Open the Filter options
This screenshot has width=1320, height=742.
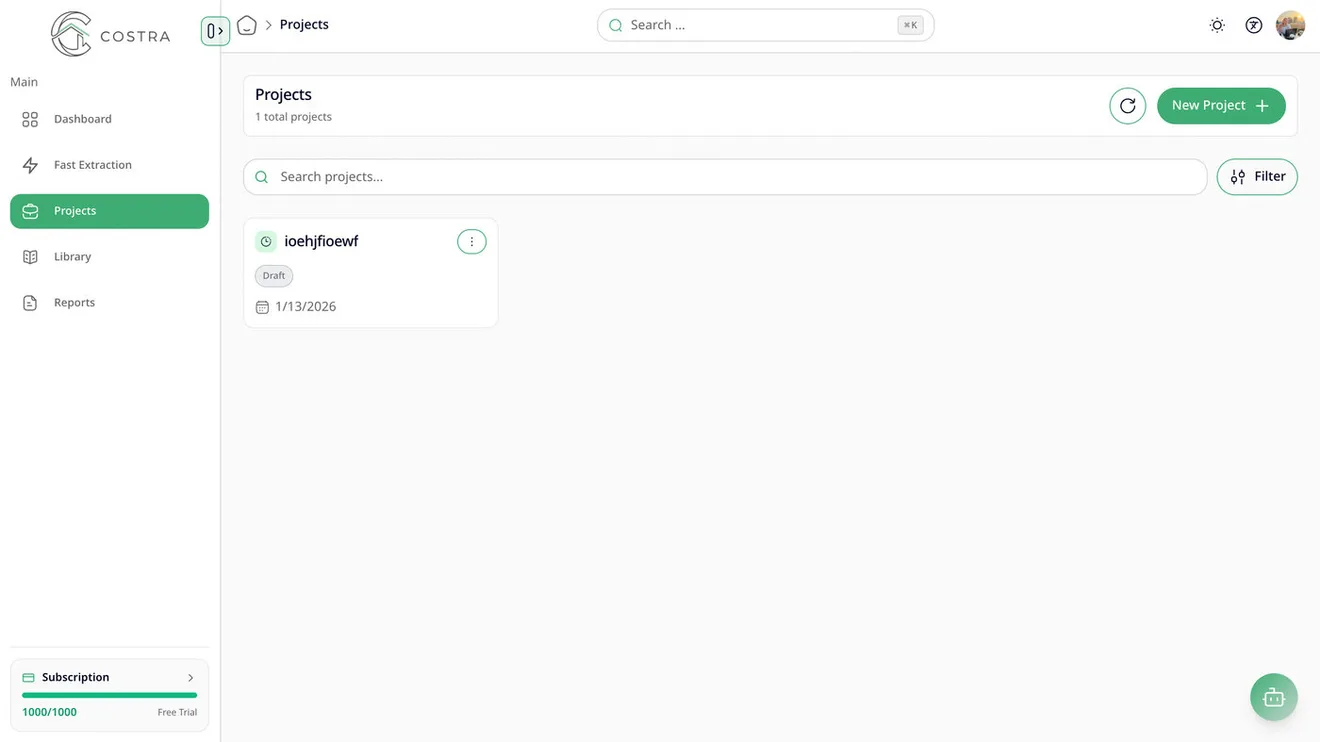coord(1257,177)
